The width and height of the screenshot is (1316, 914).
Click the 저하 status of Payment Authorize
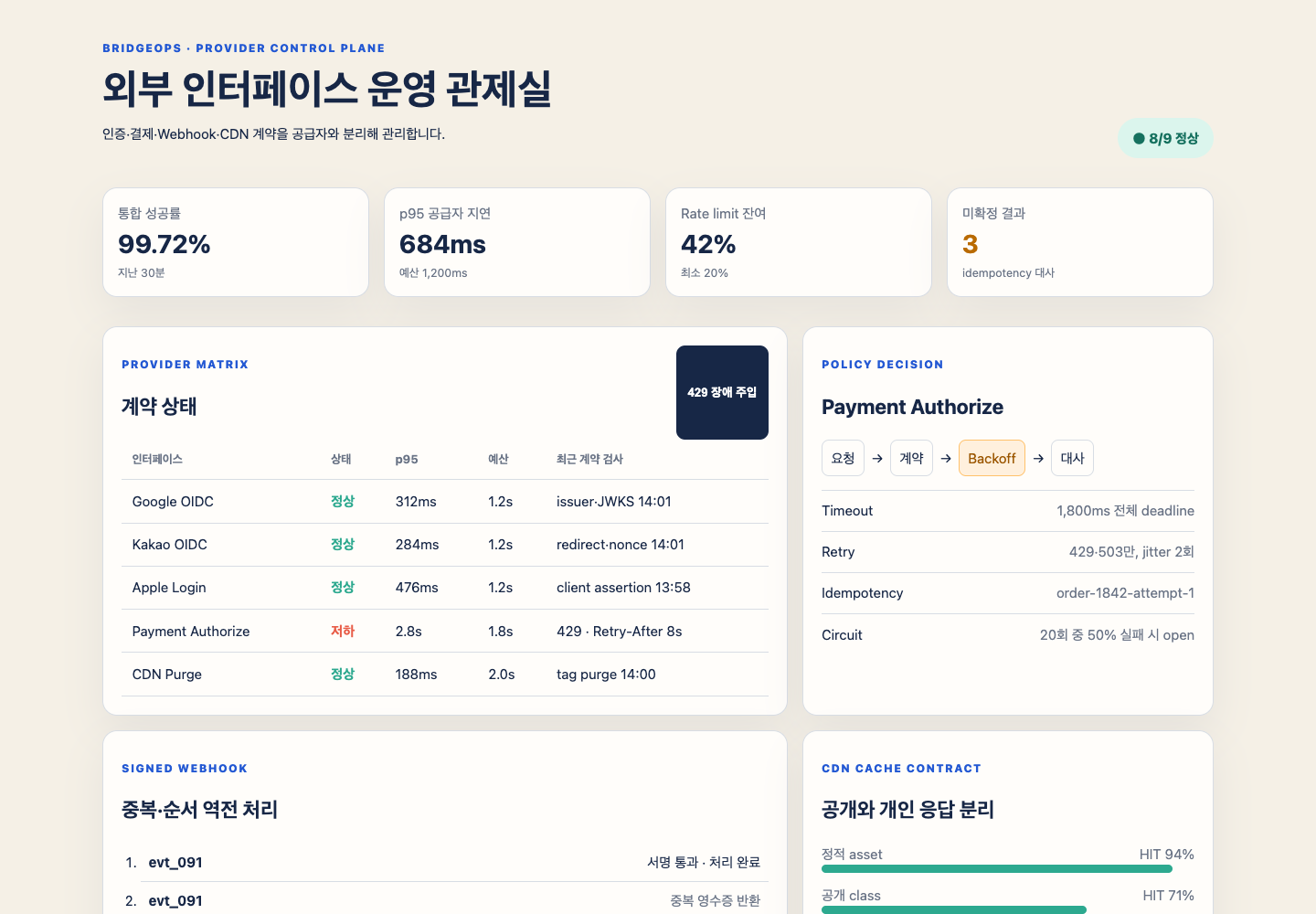click(x=343, y=632)
